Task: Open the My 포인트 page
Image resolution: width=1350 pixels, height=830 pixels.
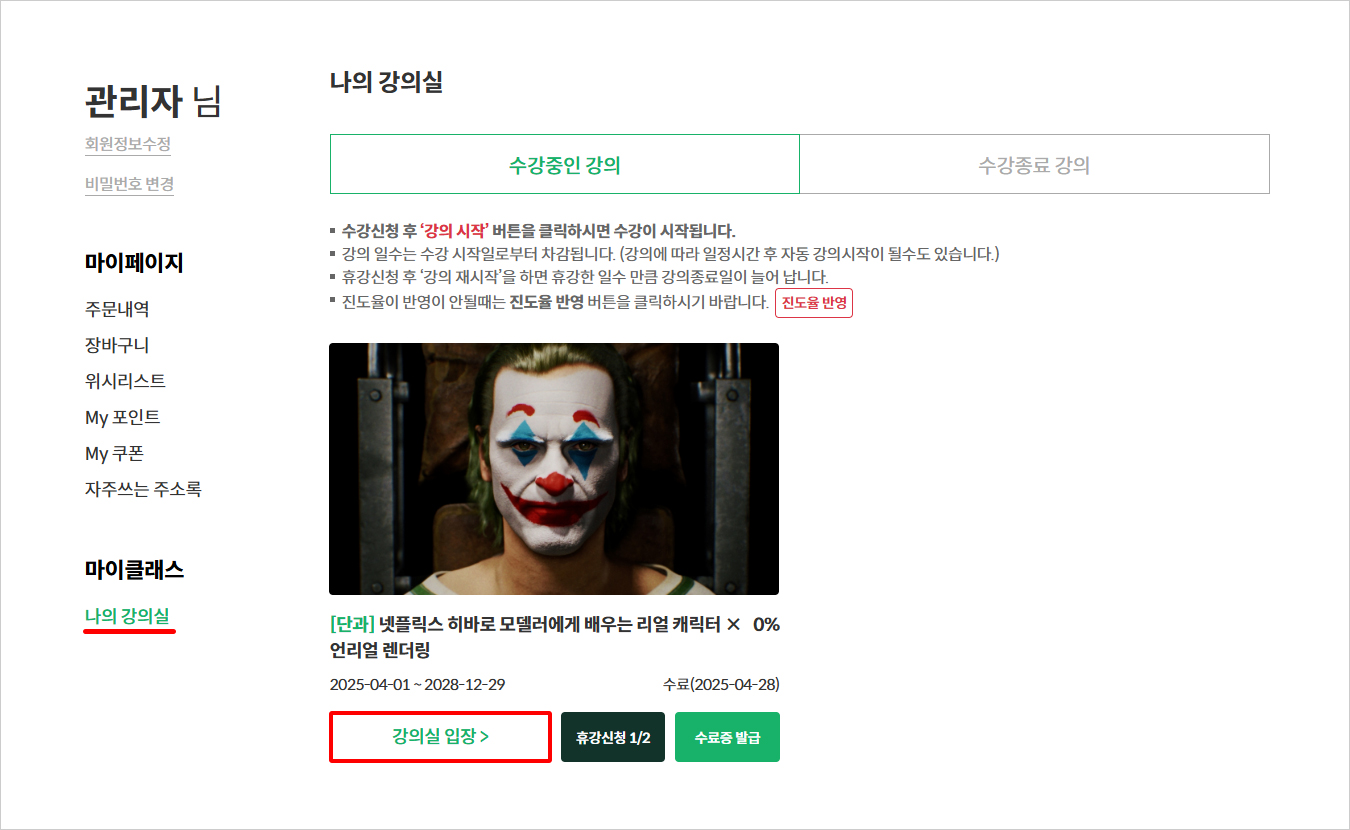Action: pos(122,417)
